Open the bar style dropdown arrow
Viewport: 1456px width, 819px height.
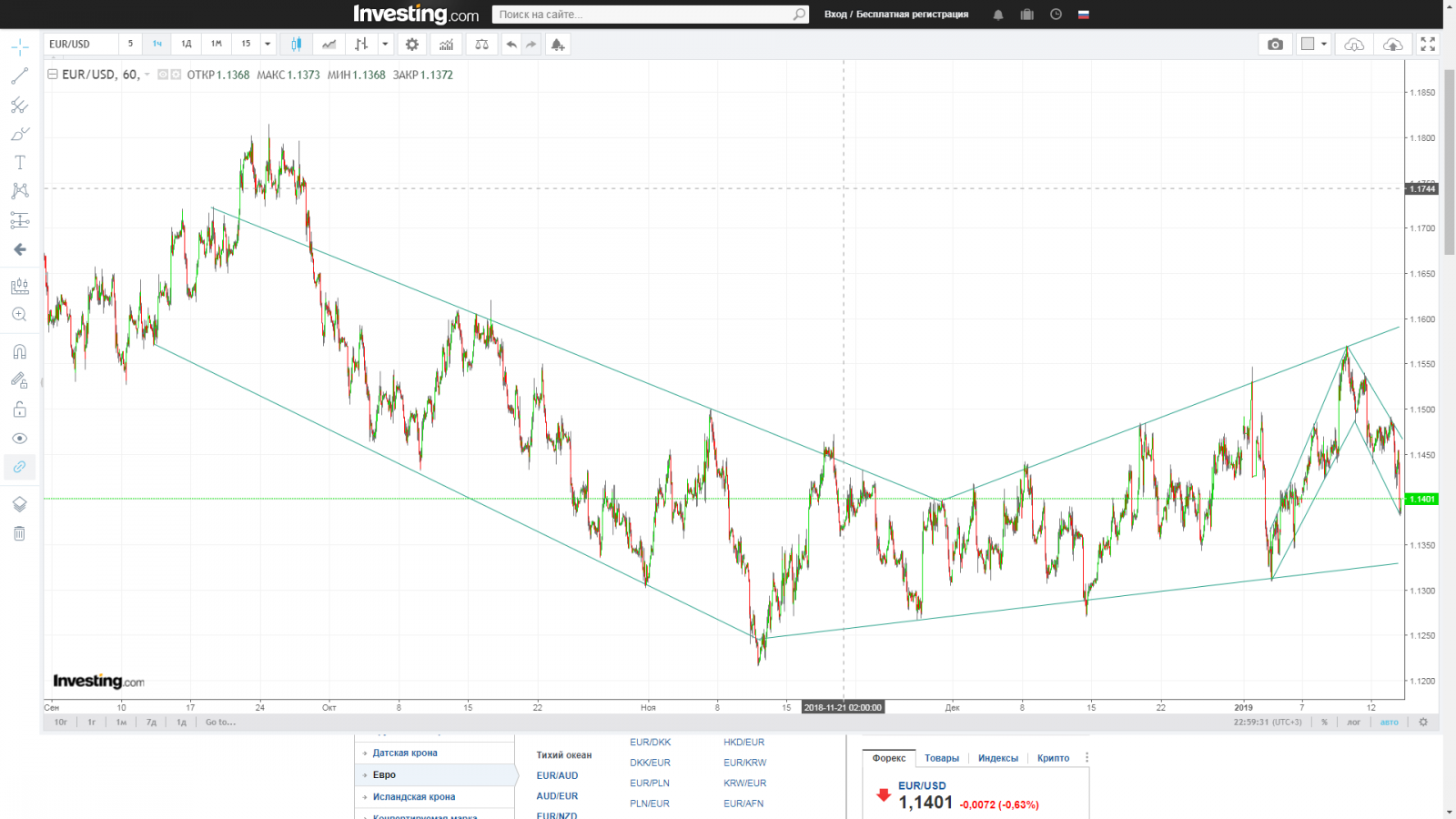pyautogui.click(x=385, y=45)
